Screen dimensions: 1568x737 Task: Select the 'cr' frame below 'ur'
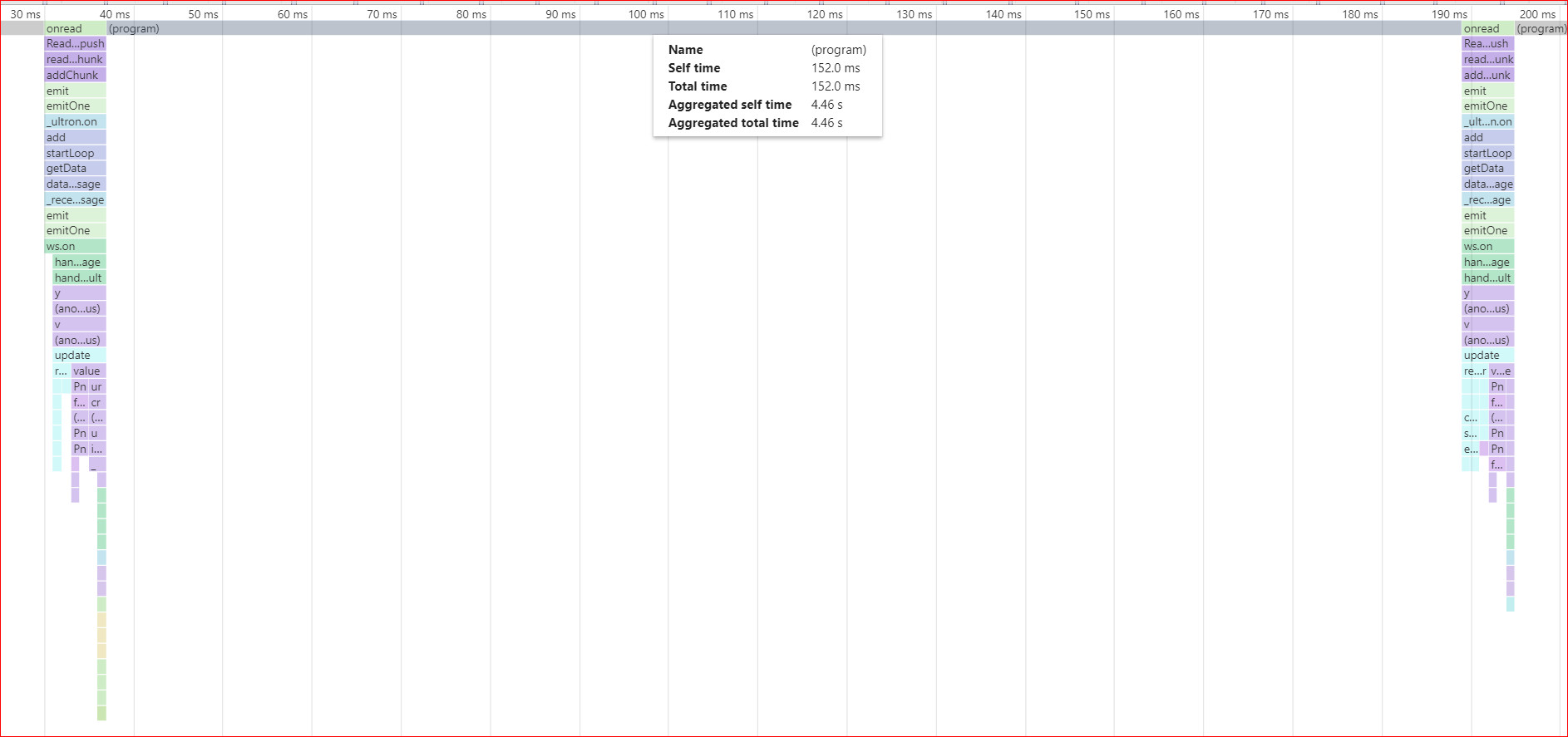[97, 403]
